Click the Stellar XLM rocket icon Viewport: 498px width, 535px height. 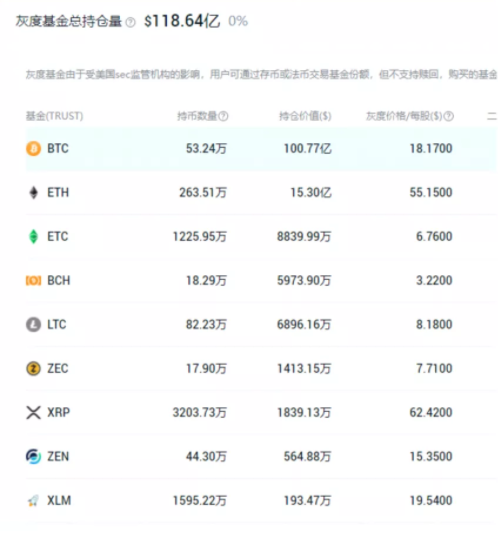pyautogui.click(x=33, y=501)
